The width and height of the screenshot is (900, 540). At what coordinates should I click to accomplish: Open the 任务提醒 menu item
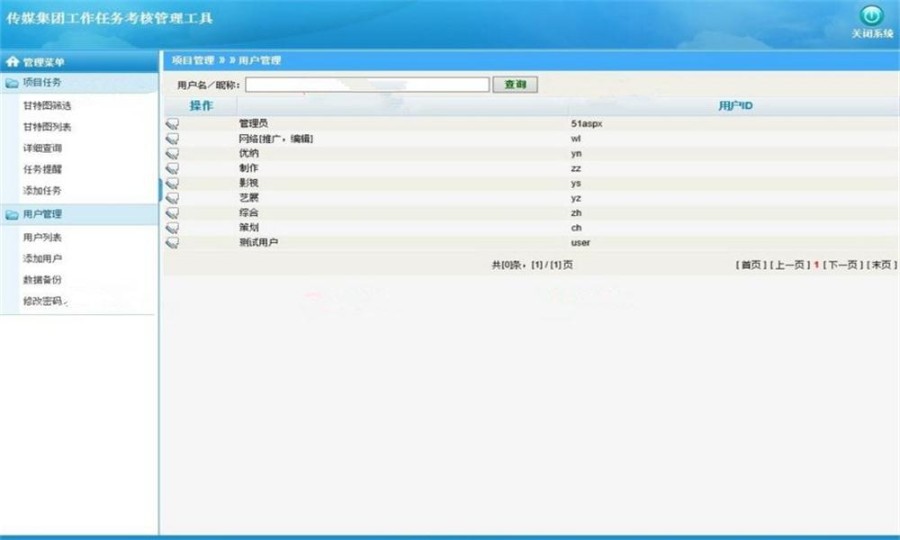point(43,169)
